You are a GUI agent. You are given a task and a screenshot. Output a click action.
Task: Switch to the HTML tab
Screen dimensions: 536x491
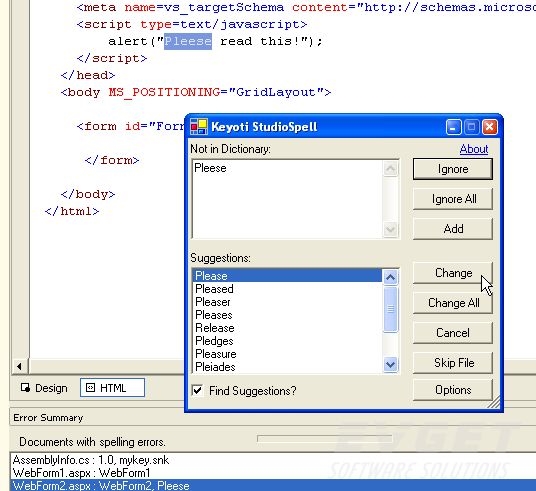[x=112, y=388]
